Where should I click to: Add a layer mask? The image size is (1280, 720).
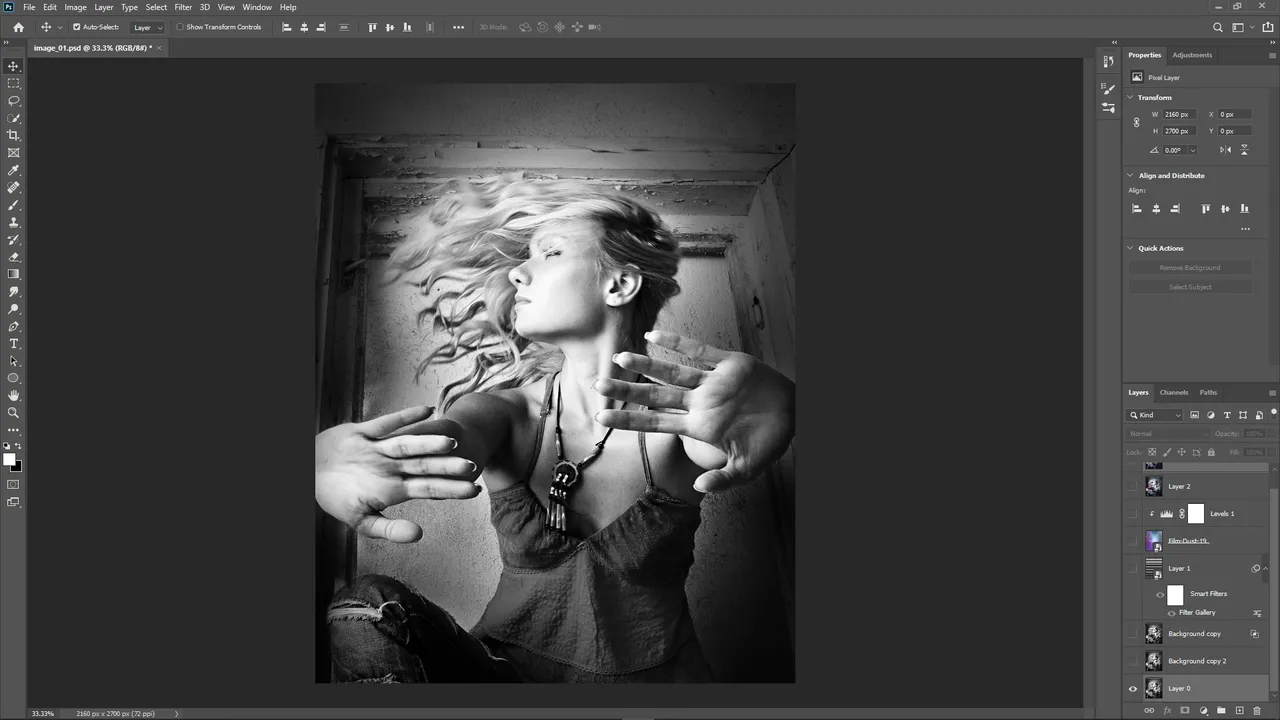[1185, 710]
